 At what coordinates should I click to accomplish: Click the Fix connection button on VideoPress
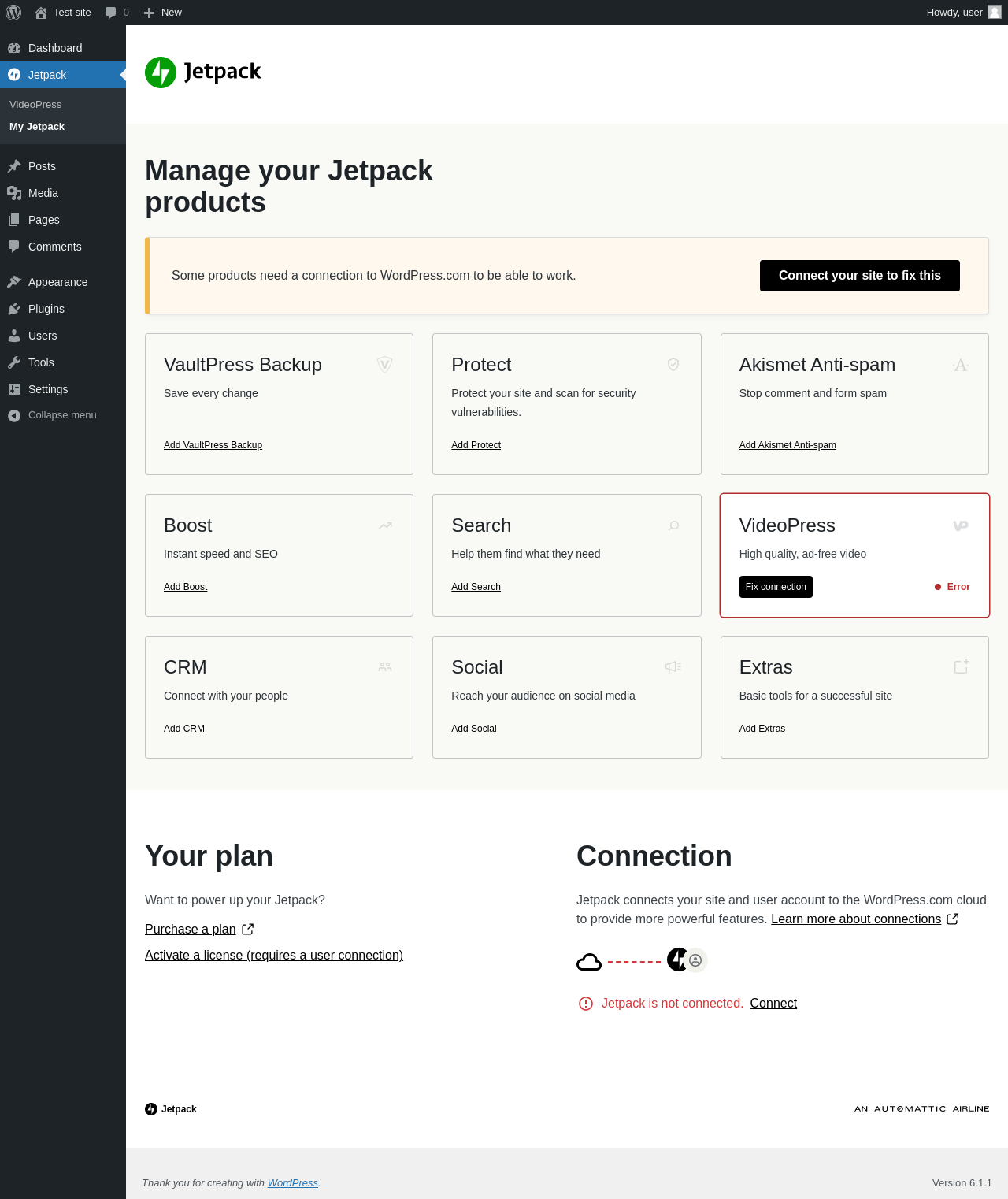tap(776, 587)
